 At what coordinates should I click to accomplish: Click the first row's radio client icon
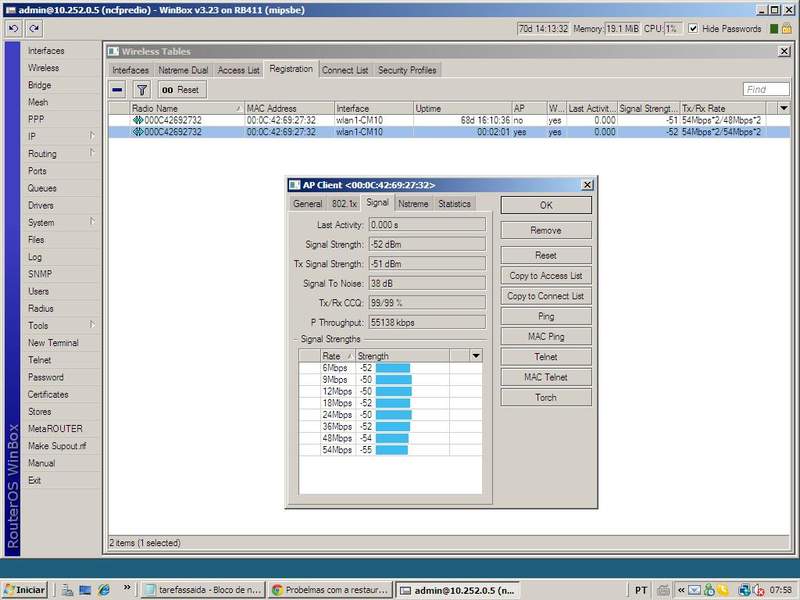tap(138, 120)
